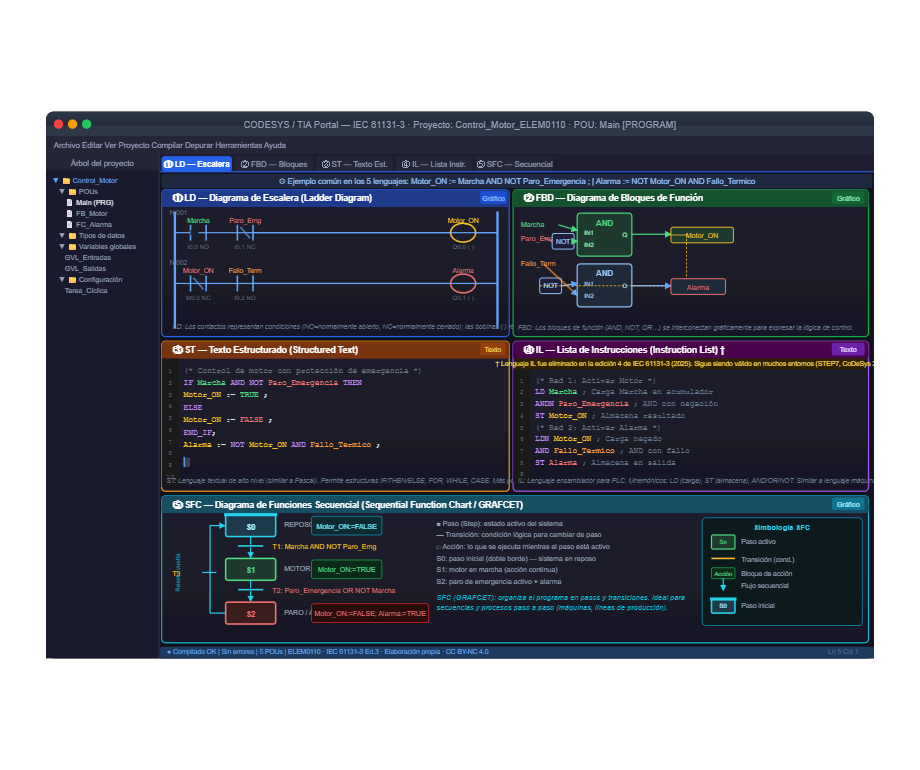
Task: Select the Motor_ON NC contact in network 2
Action: pyautogui.click(x=198, y=283)
